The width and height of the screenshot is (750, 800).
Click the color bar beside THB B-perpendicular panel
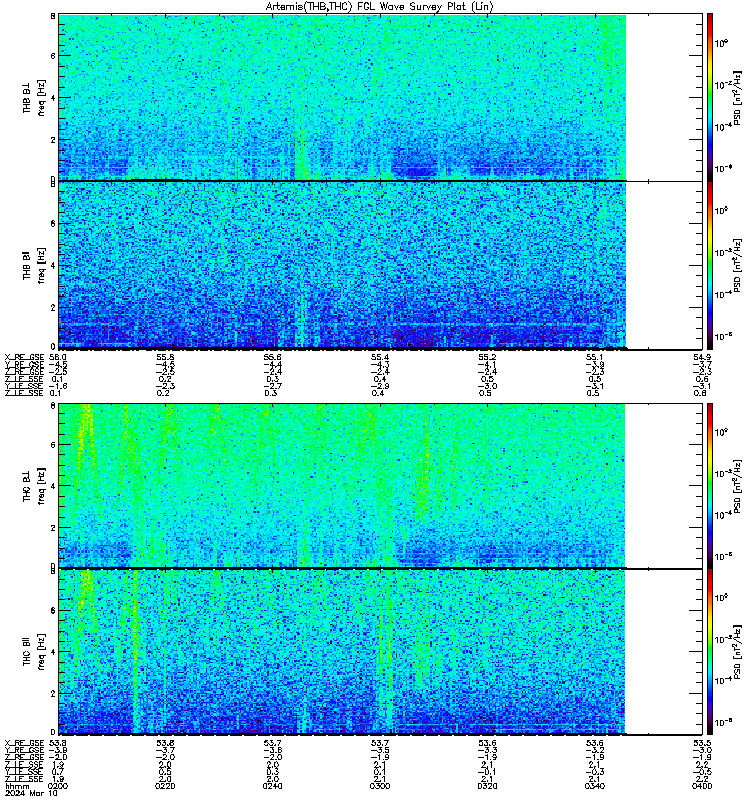click(x=710, y=97)
